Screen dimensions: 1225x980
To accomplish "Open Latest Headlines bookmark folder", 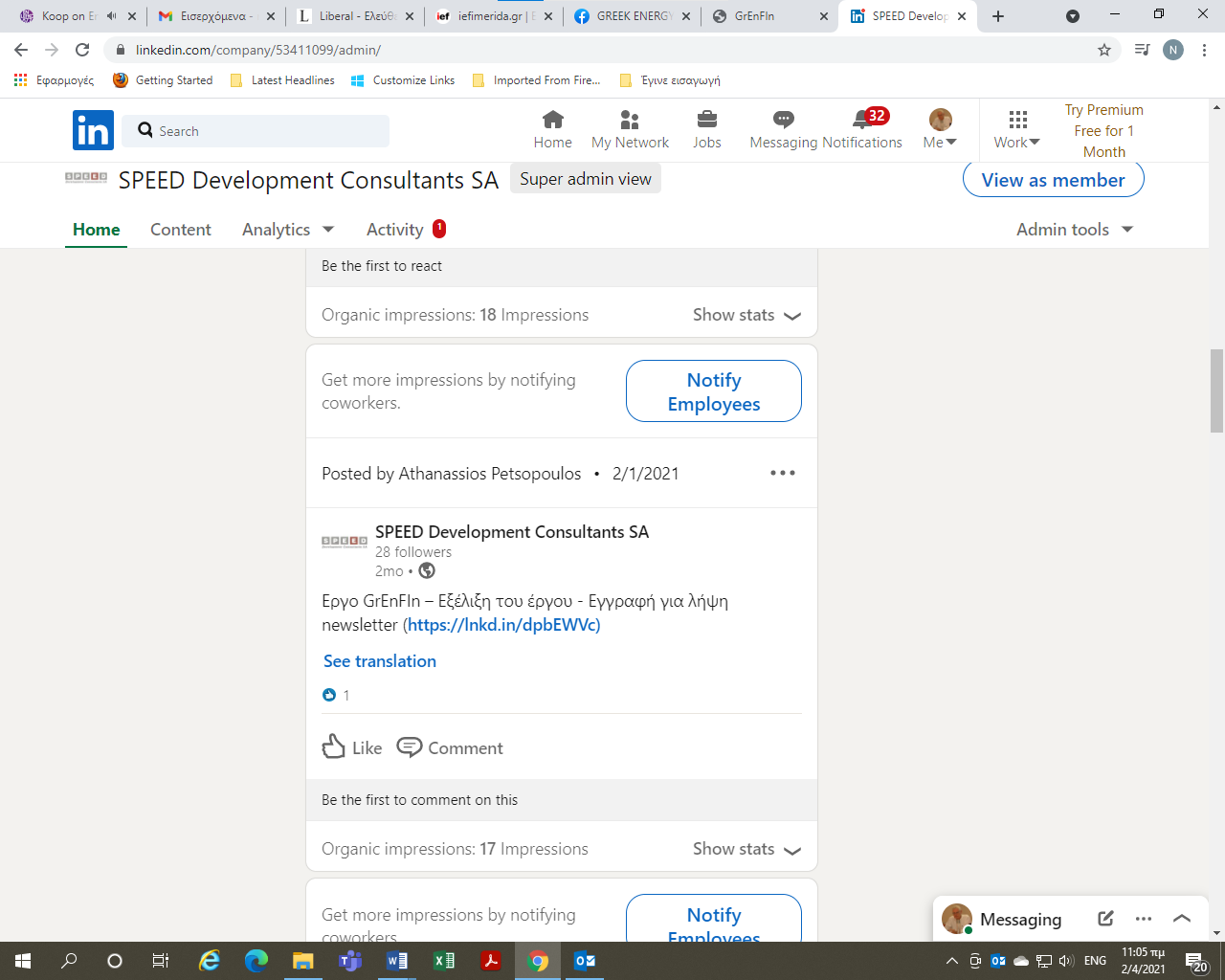I will tap(283, 80).
